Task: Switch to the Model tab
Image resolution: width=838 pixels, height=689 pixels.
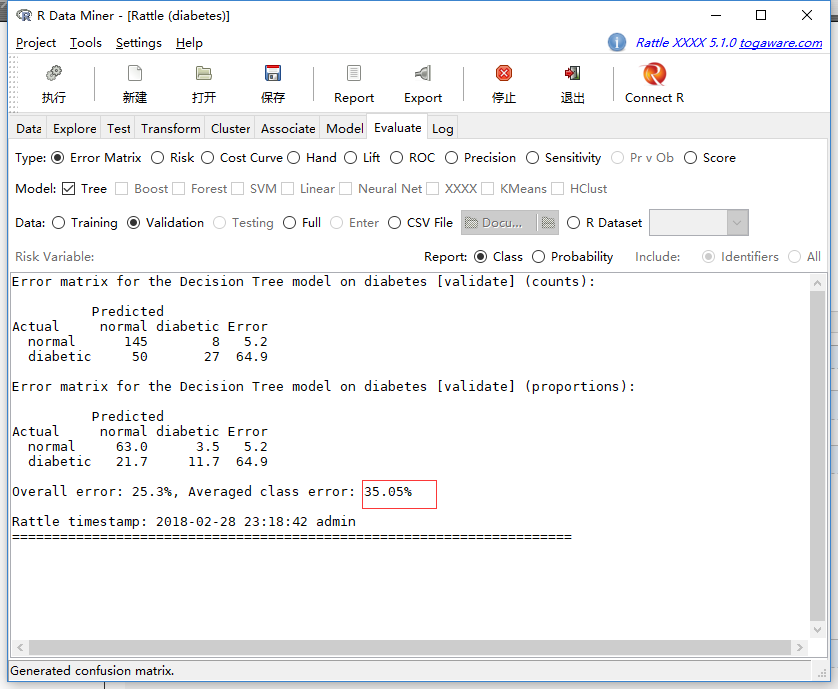Action: (345, 128)
